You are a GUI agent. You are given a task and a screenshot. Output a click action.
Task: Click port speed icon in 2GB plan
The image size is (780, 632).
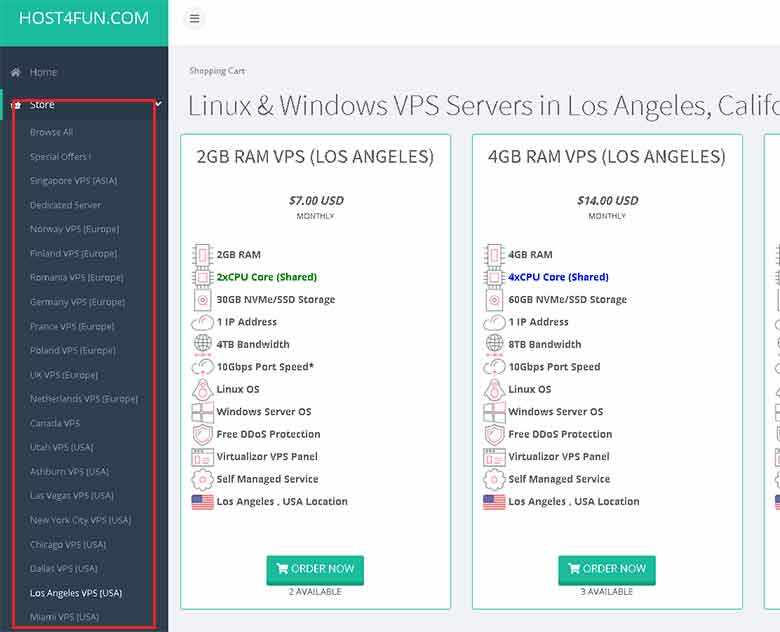pyautogui.click(x=202, y=367)
